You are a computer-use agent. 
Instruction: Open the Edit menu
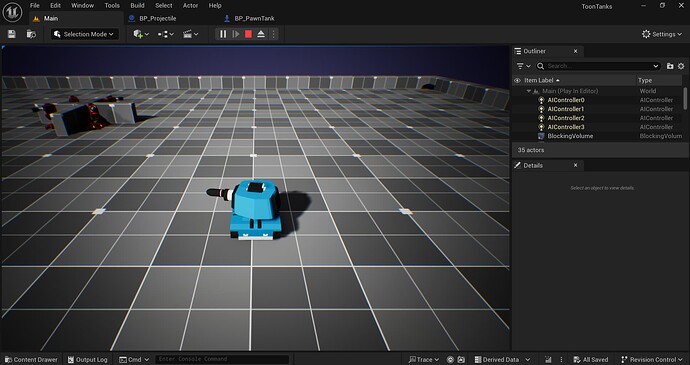(x=55, y=5)
